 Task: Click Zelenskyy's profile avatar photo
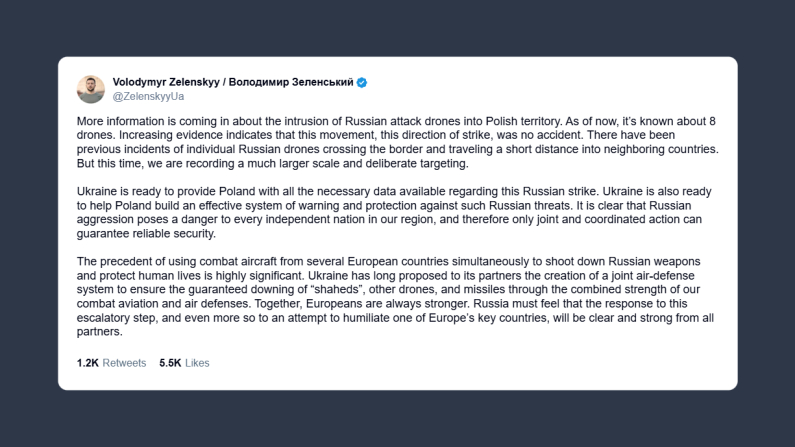point(91,89)
